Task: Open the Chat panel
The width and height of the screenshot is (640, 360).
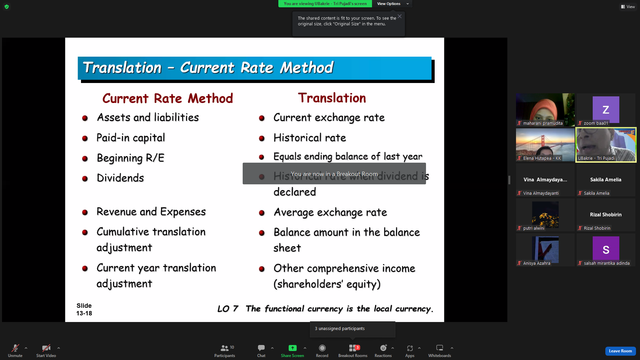Action: [261, 350]
